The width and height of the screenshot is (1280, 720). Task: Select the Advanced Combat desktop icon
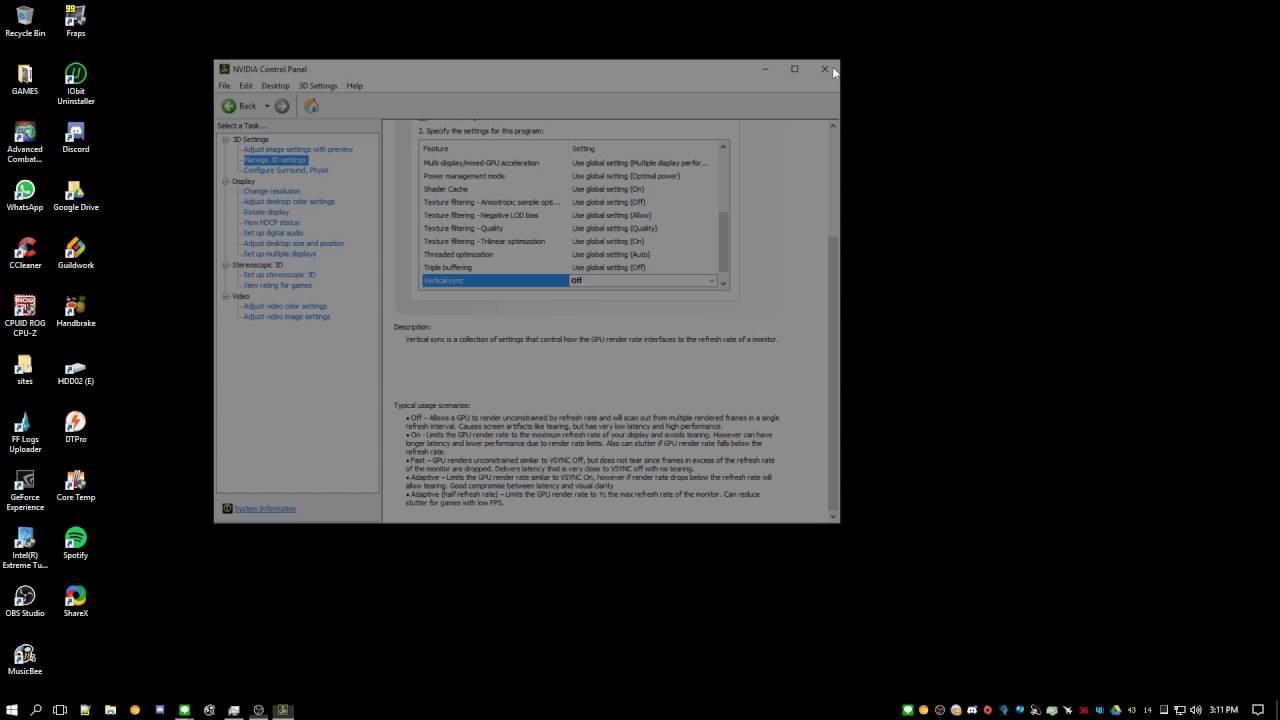25,142
